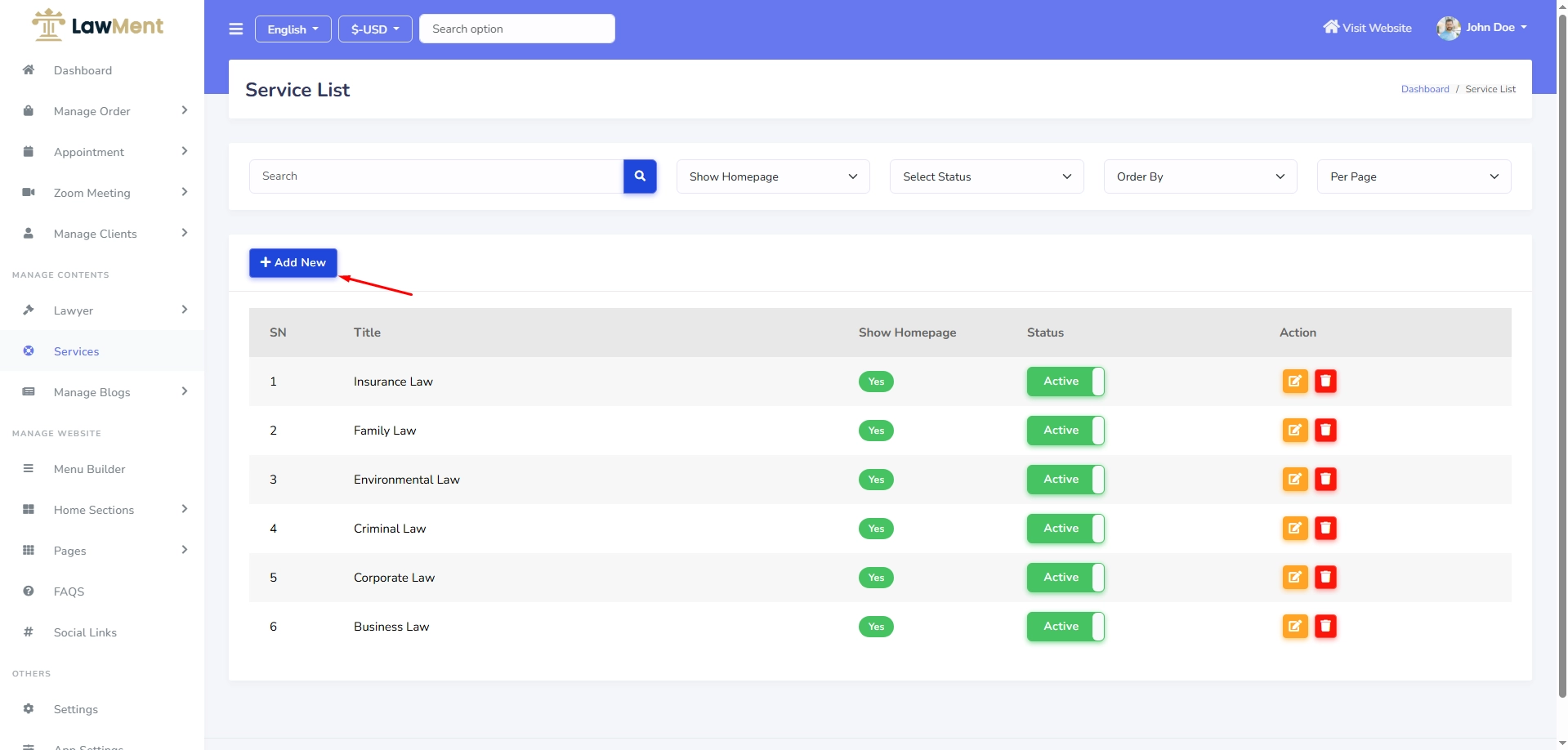Open Dashboard in the sidebar

tap(83, 70)
